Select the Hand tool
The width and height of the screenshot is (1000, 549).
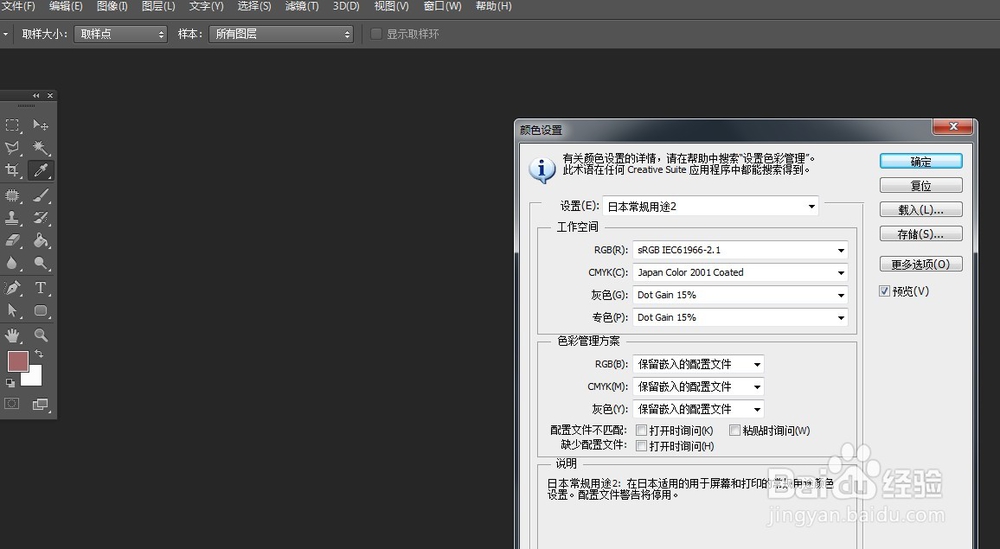coord(12,335)
